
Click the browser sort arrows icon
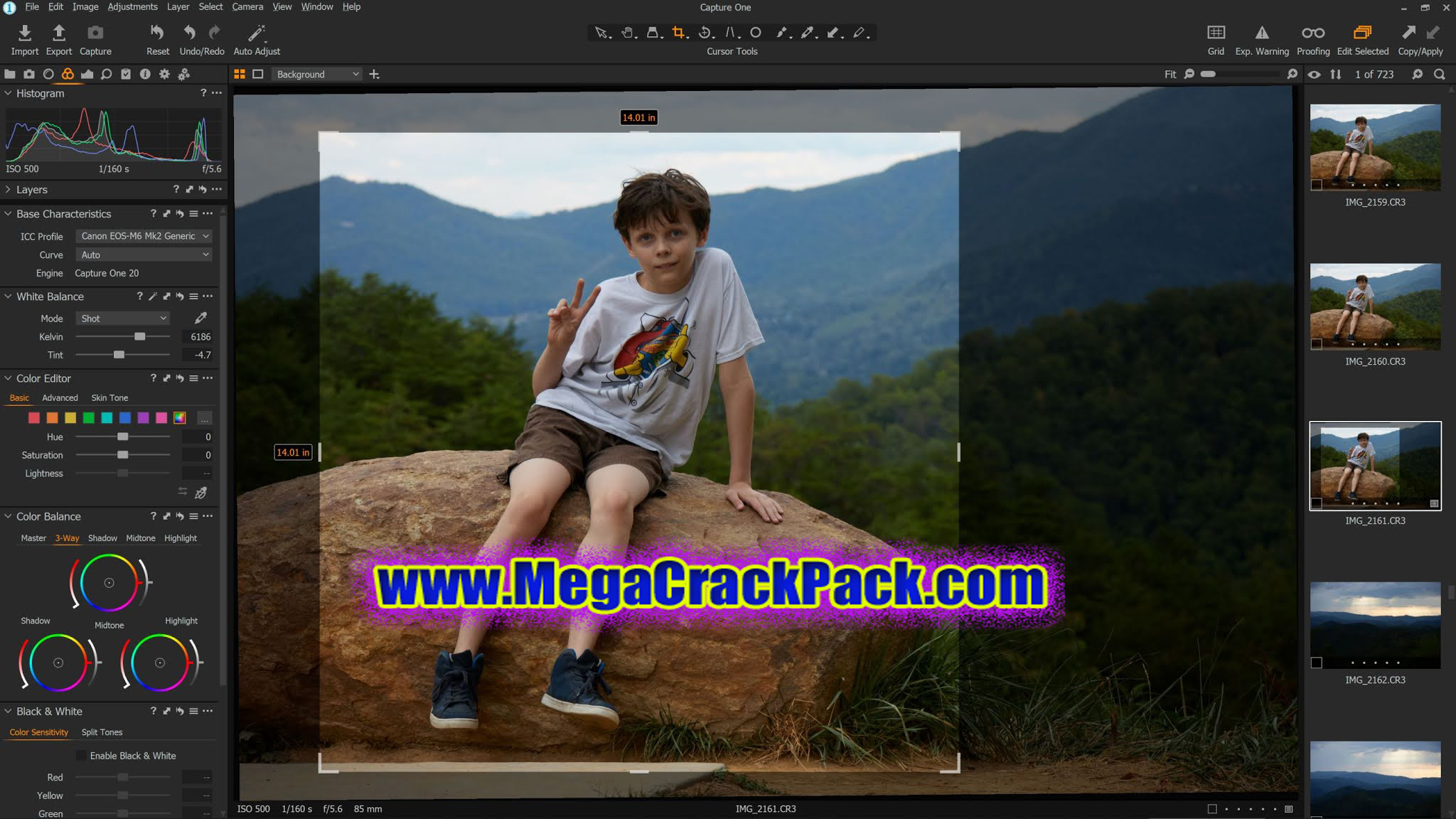[x=1336, y=74]
